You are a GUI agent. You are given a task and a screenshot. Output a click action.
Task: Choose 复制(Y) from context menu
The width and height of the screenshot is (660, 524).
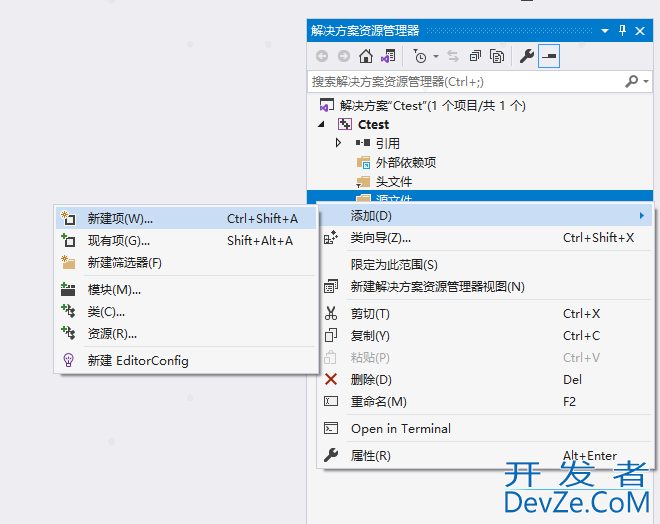pos(485,336)
